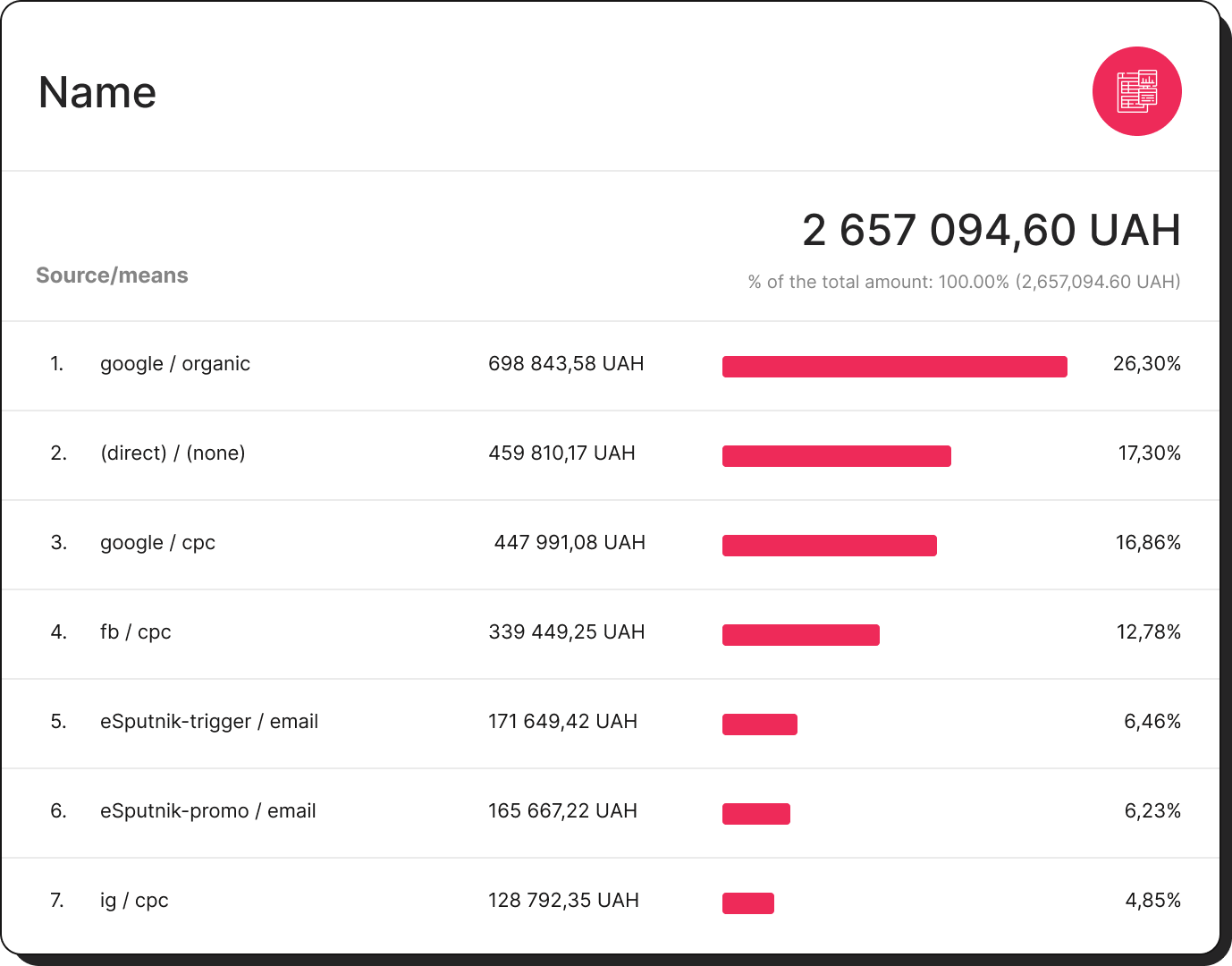The image size is (1232, 966).
Task: Open the % of total amount summary link
Action: click(964, 281)
